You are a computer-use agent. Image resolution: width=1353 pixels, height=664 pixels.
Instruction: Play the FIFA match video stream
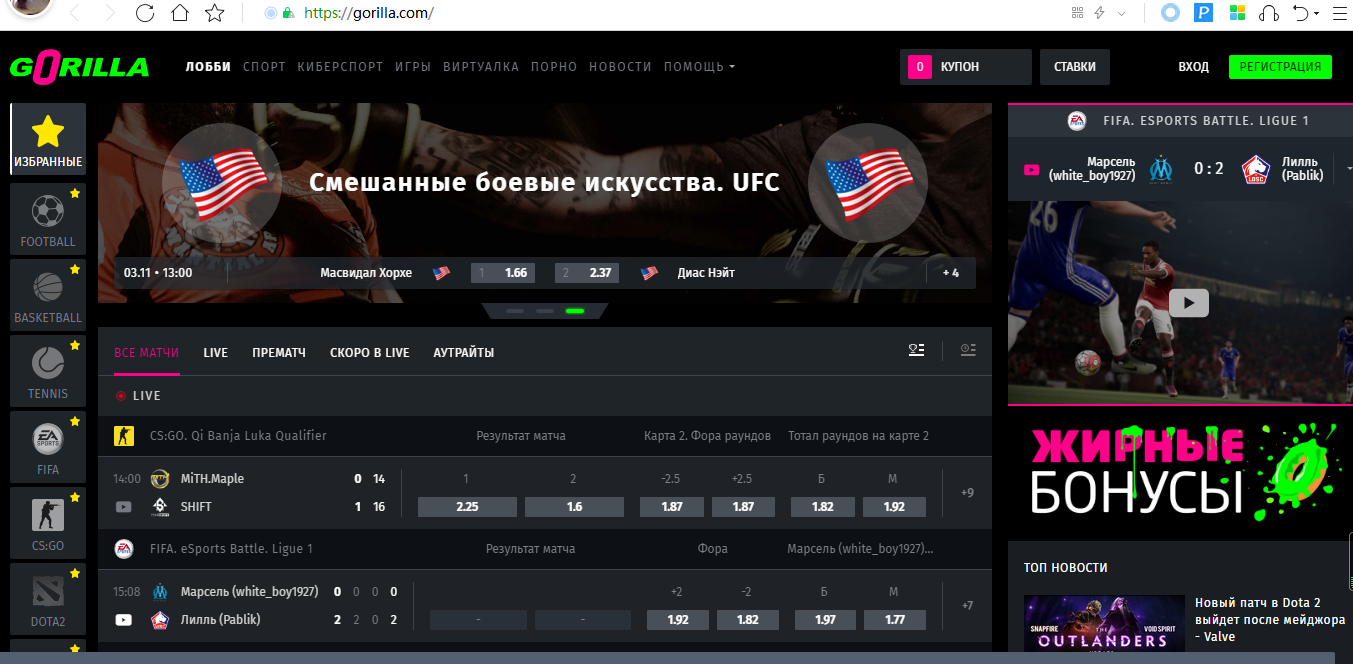coord(1189,302)
